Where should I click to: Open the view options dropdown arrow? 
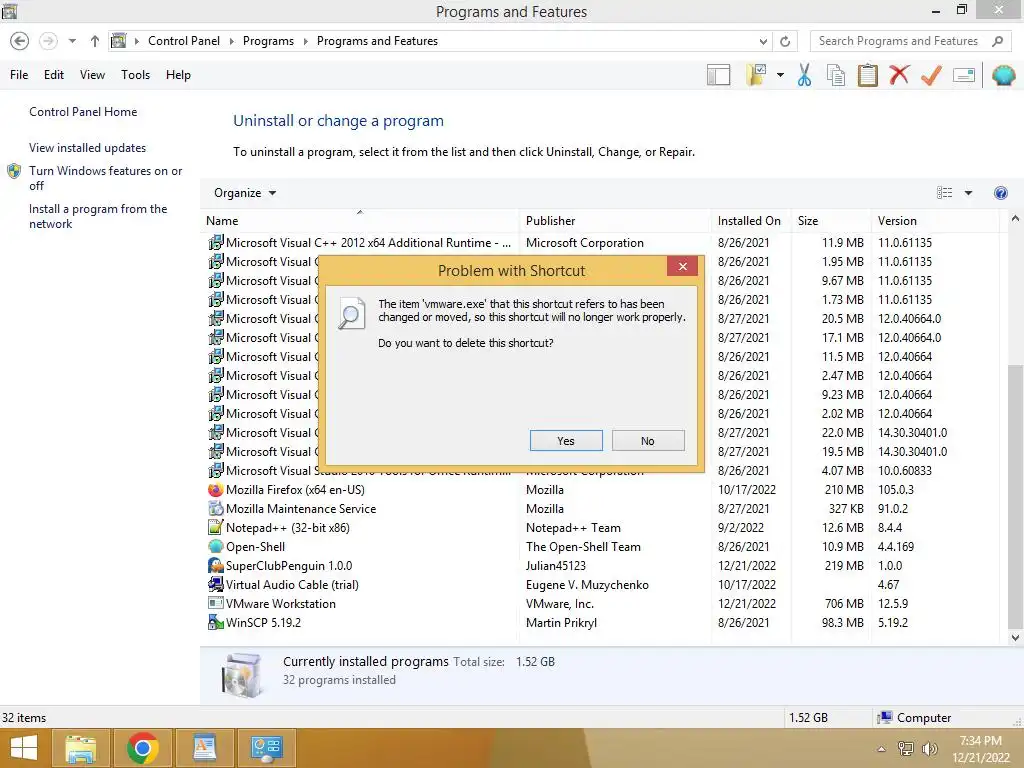tap(968, 193)
